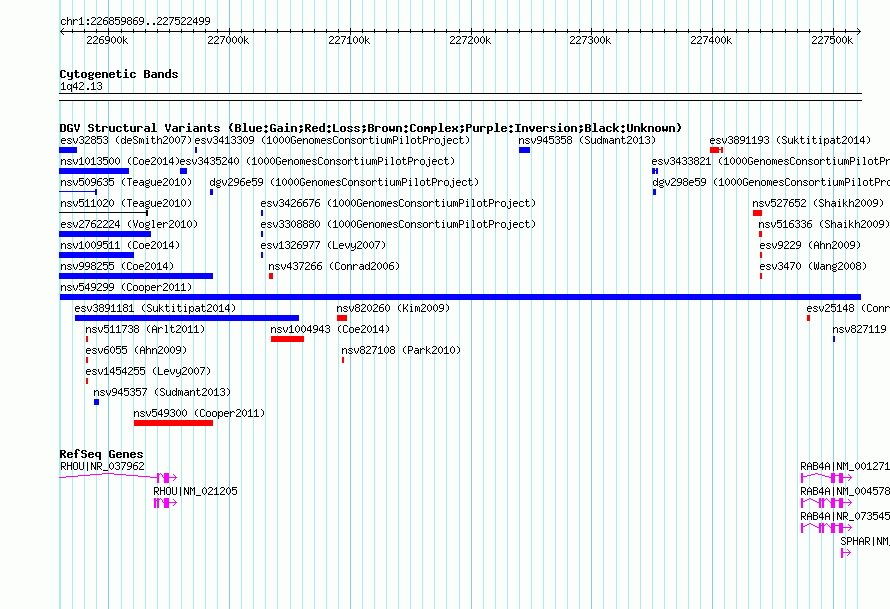The image size is (890, 609).
Task: Open the esv1454255 (Levy2007) label
Action: pos(148,371)
